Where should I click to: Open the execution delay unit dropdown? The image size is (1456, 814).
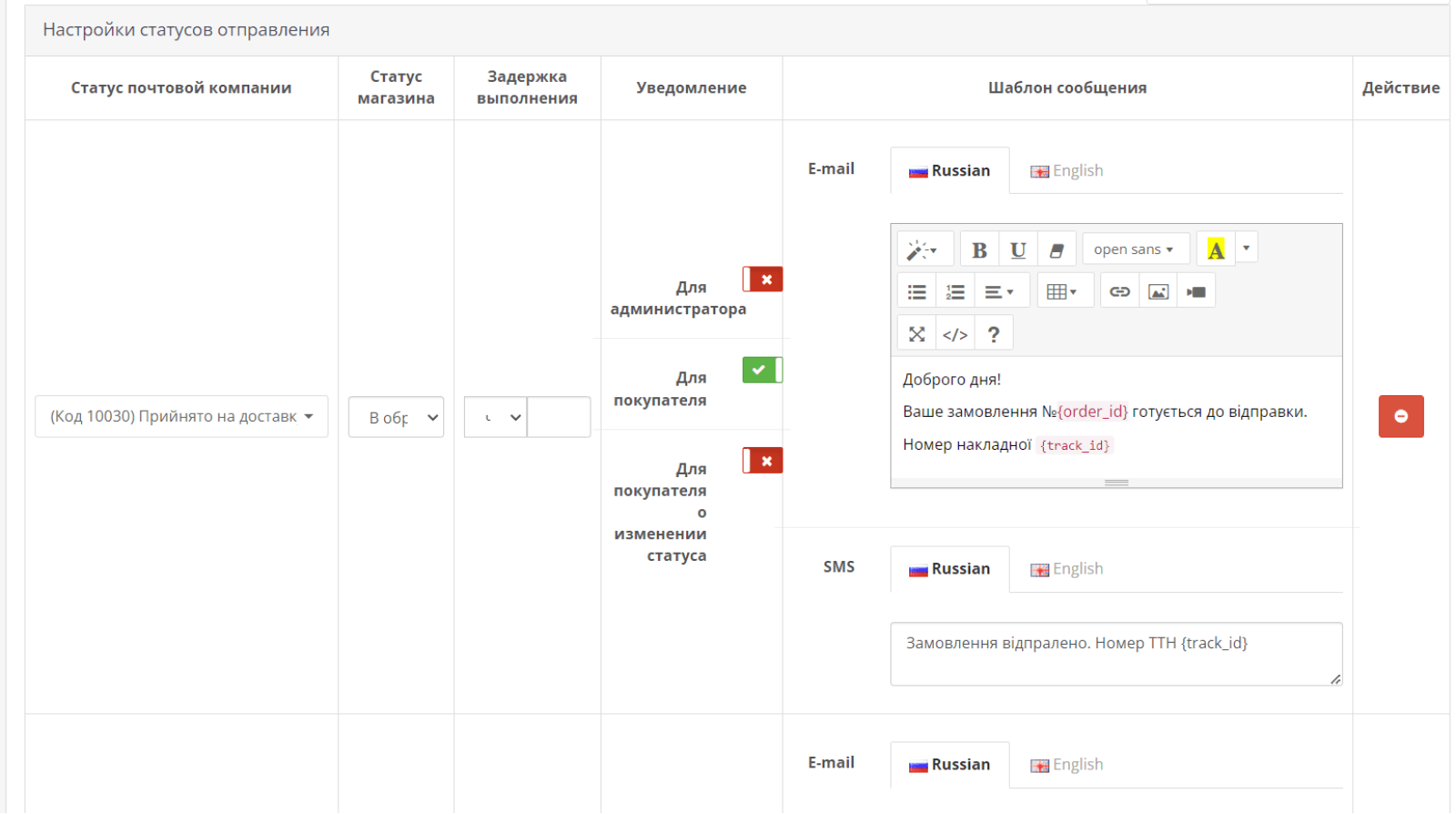[x=496, y=417]
